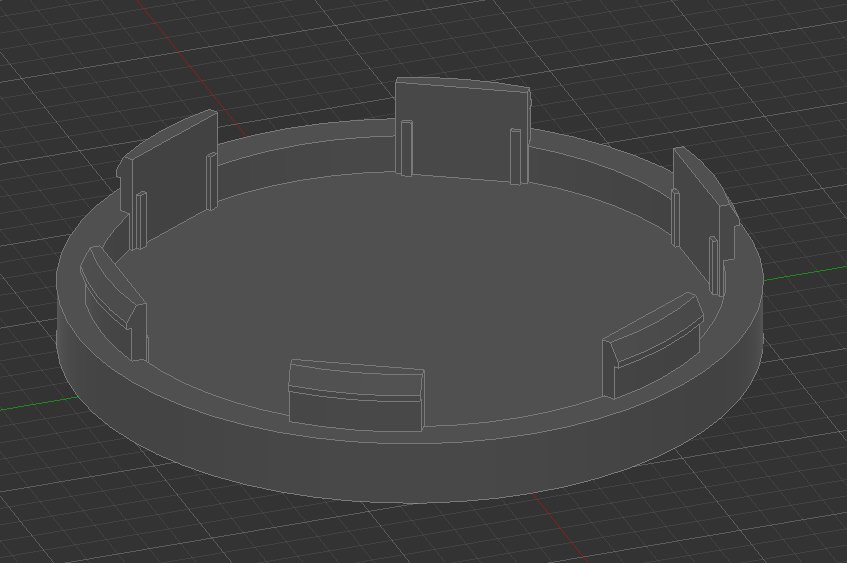
Task: Select the right rib on rear center tab
Action: click(x=516, y=157)
